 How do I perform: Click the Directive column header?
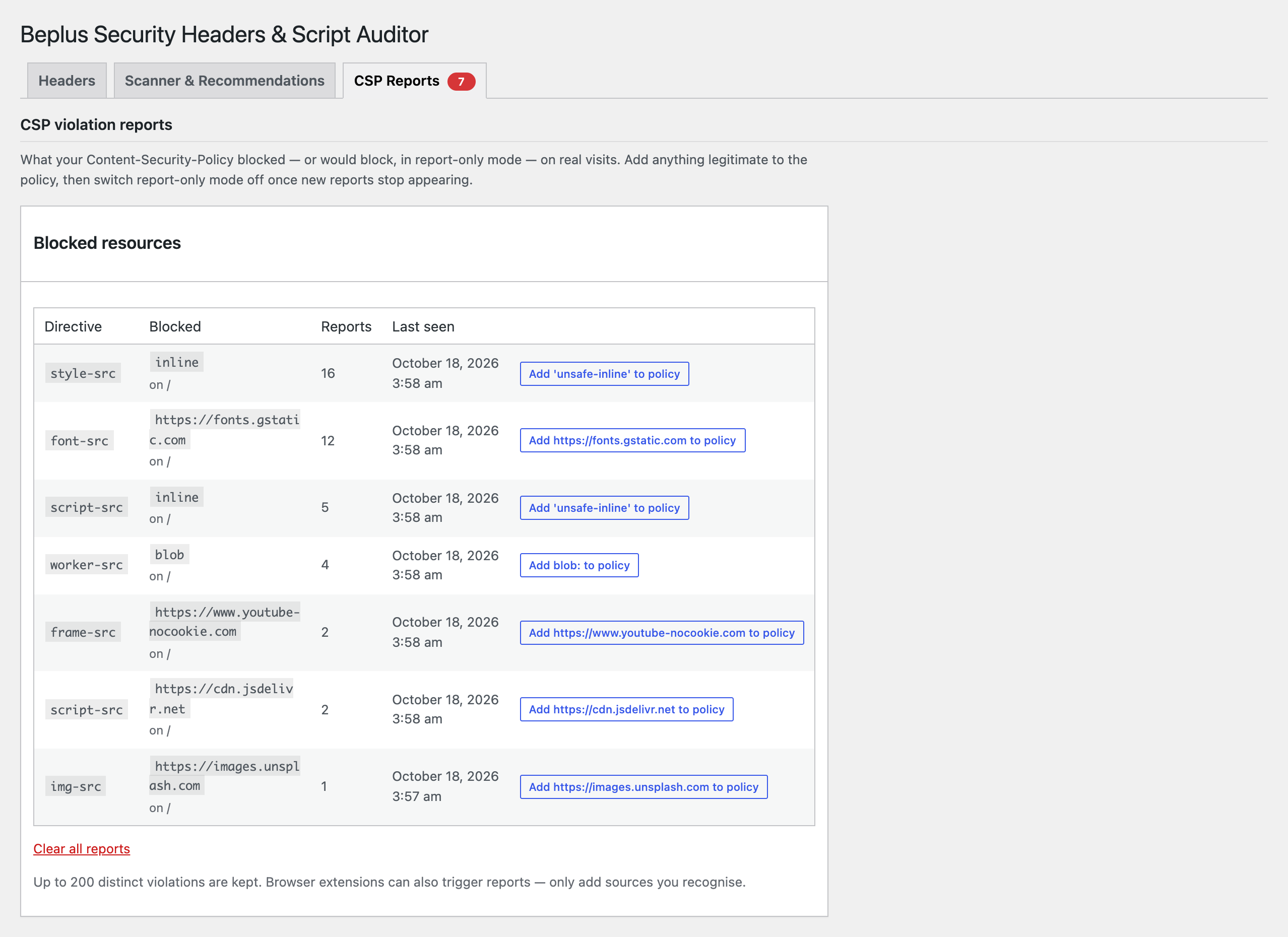pos(73,326)
